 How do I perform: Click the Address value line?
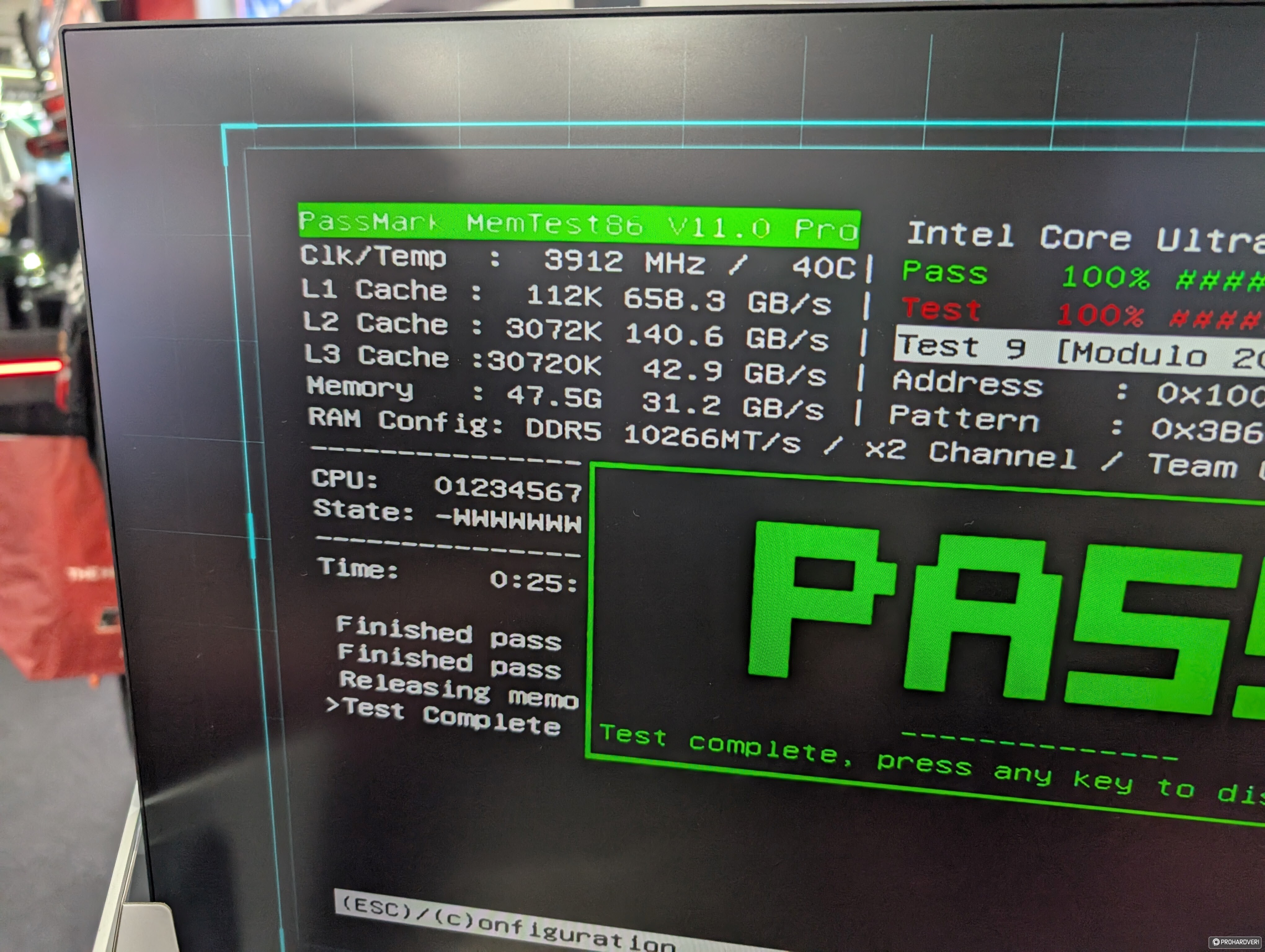[1079, 389]
